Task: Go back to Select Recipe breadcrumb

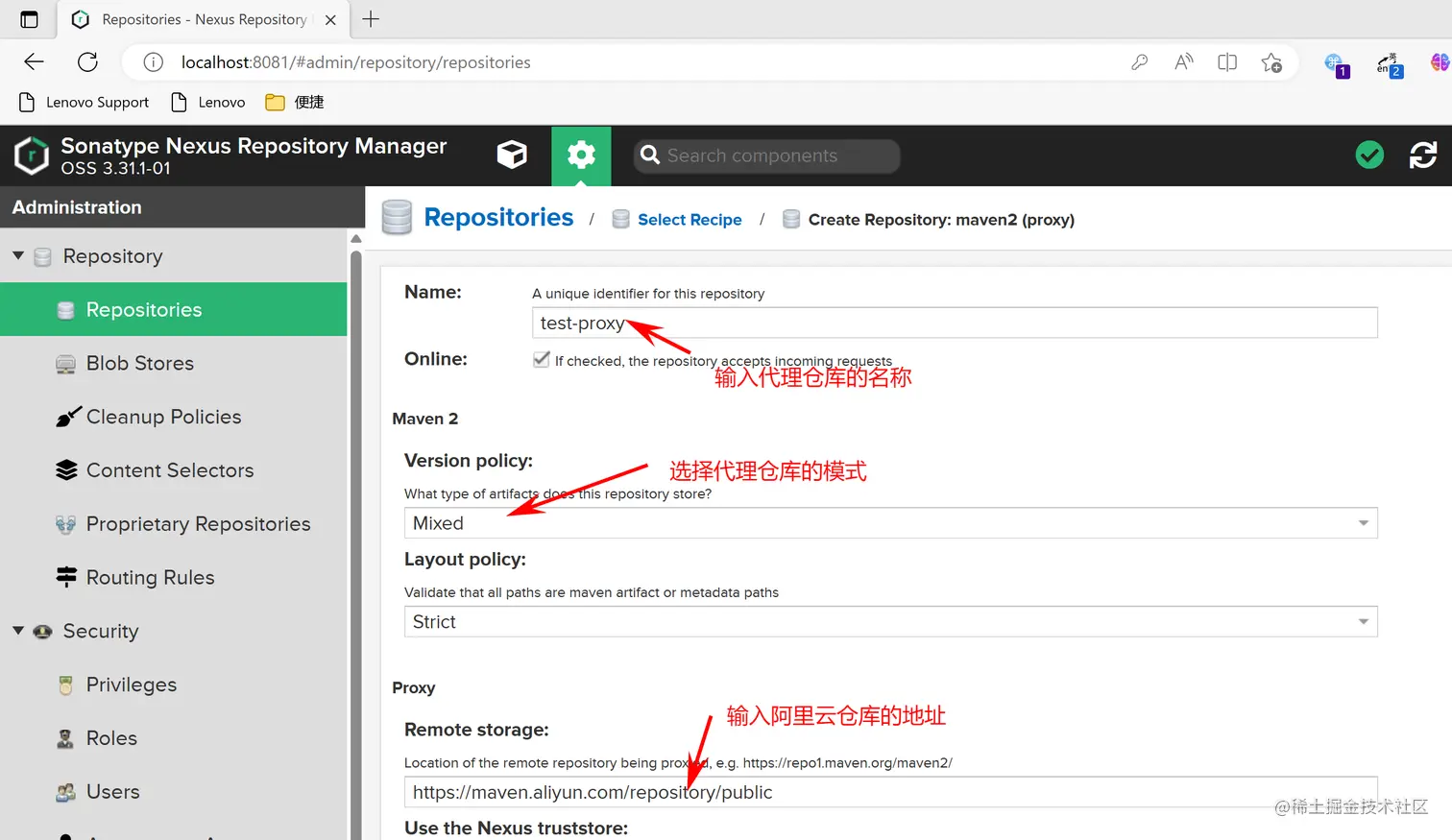Action: coord(690,220)
